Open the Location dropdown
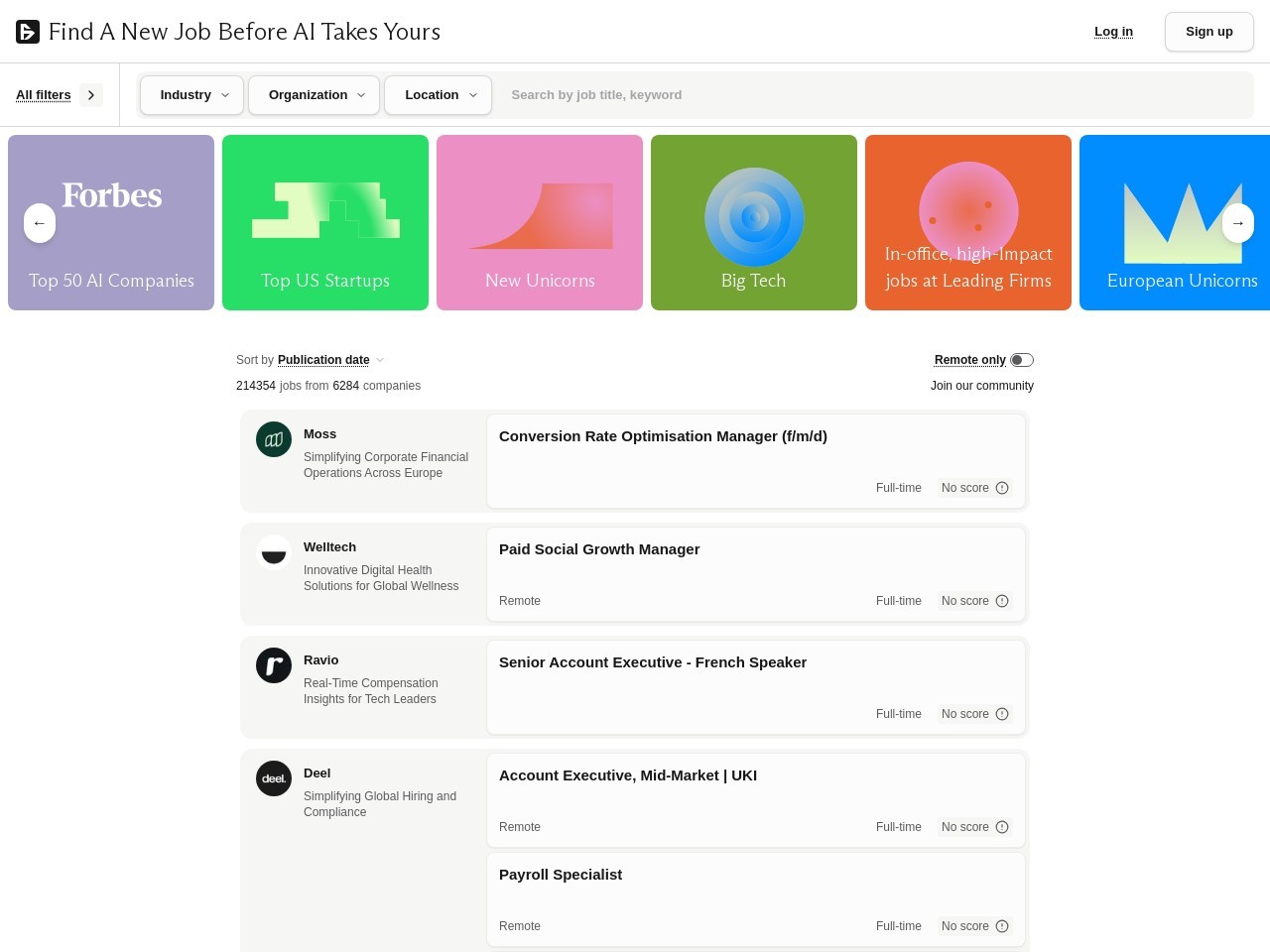1270x952 pixels. point(438,95)
